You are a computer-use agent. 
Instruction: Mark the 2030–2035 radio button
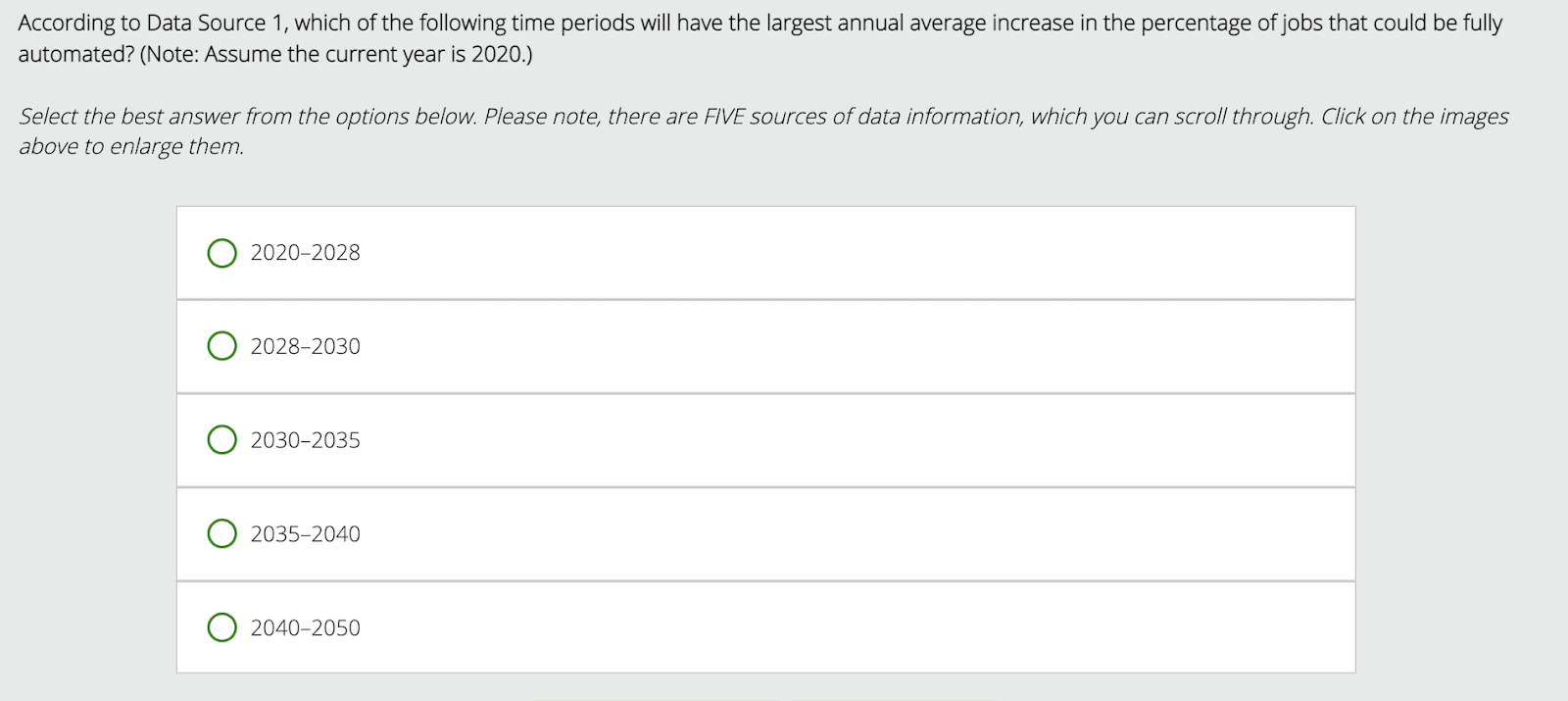click(x=222, y=440)
